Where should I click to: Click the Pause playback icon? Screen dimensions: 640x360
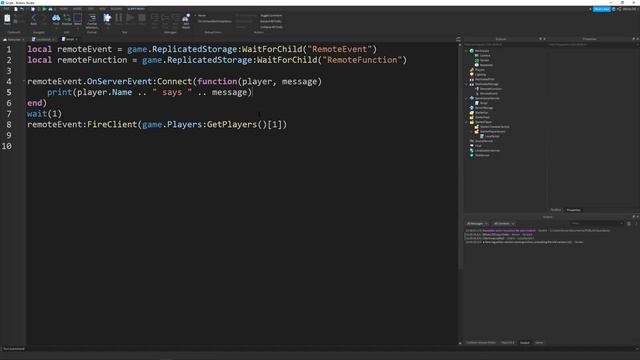click(x=119, y=18)
